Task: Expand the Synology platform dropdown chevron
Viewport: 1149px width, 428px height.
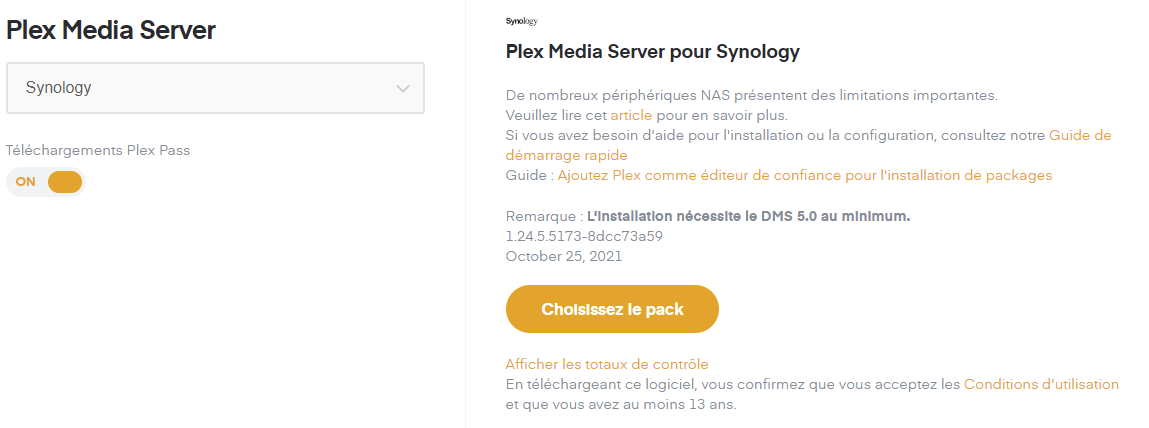Action: [402, 89]
